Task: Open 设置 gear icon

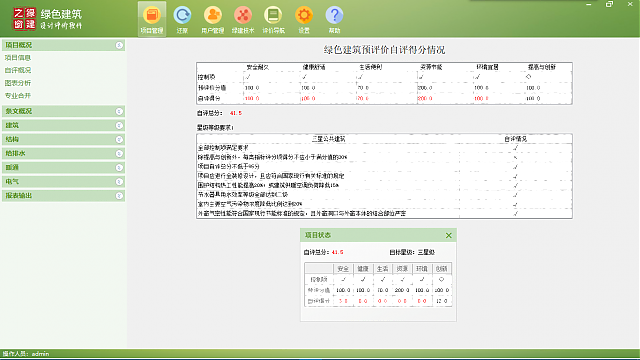Action: point(304,19)
